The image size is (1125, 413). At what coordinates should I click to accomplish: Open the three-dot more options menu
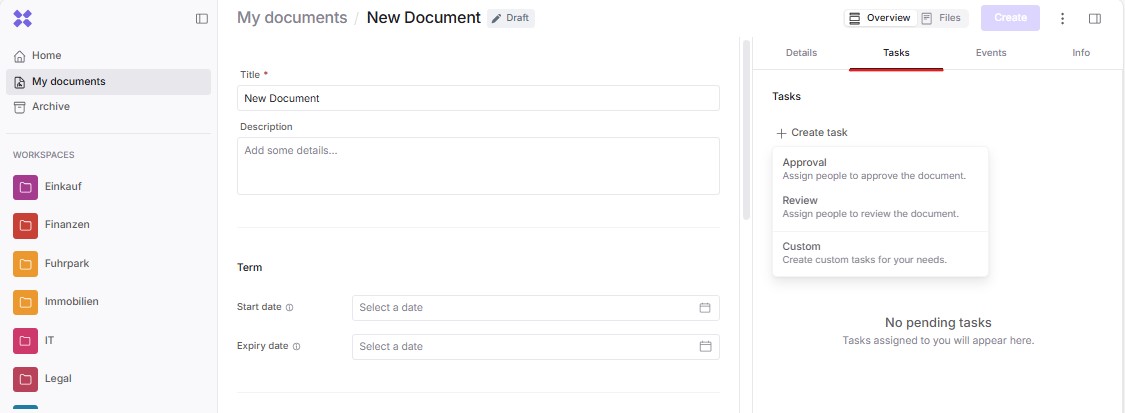1062,18
